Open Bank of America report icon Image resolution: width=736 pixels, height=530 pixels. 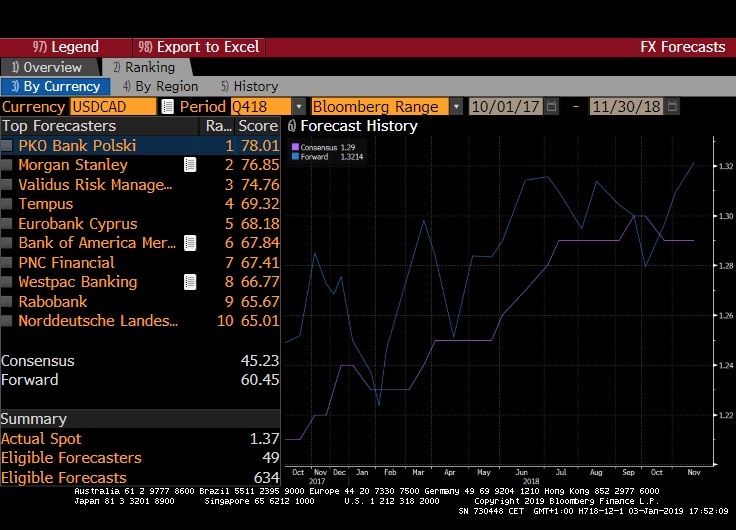[190, 243]
